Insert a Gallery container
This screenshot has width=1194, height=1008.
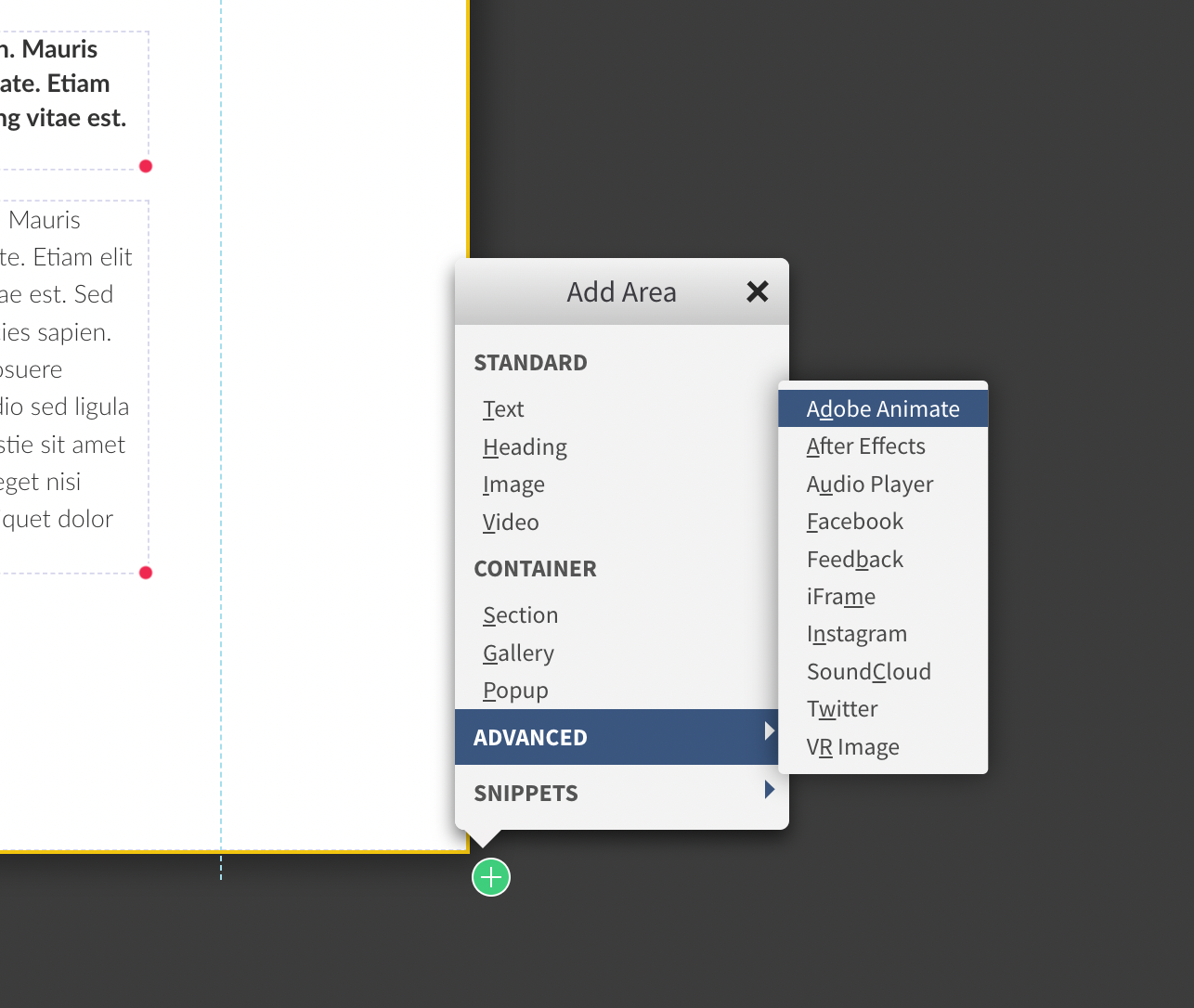click(x=518, y=653)
